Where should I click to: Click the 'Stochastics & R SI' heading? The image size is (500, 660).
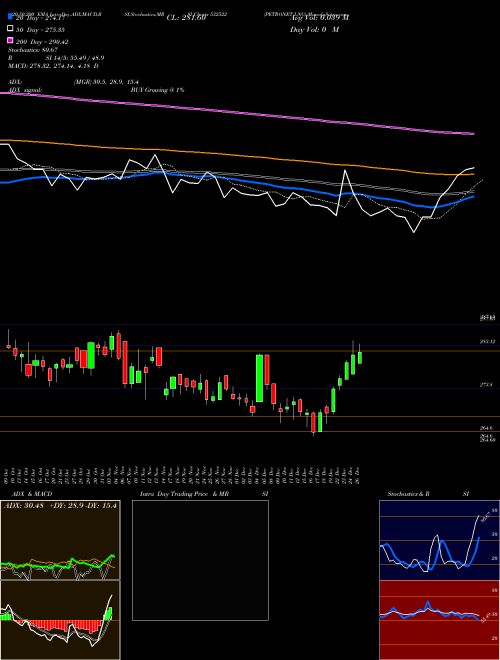click(428, 494)
